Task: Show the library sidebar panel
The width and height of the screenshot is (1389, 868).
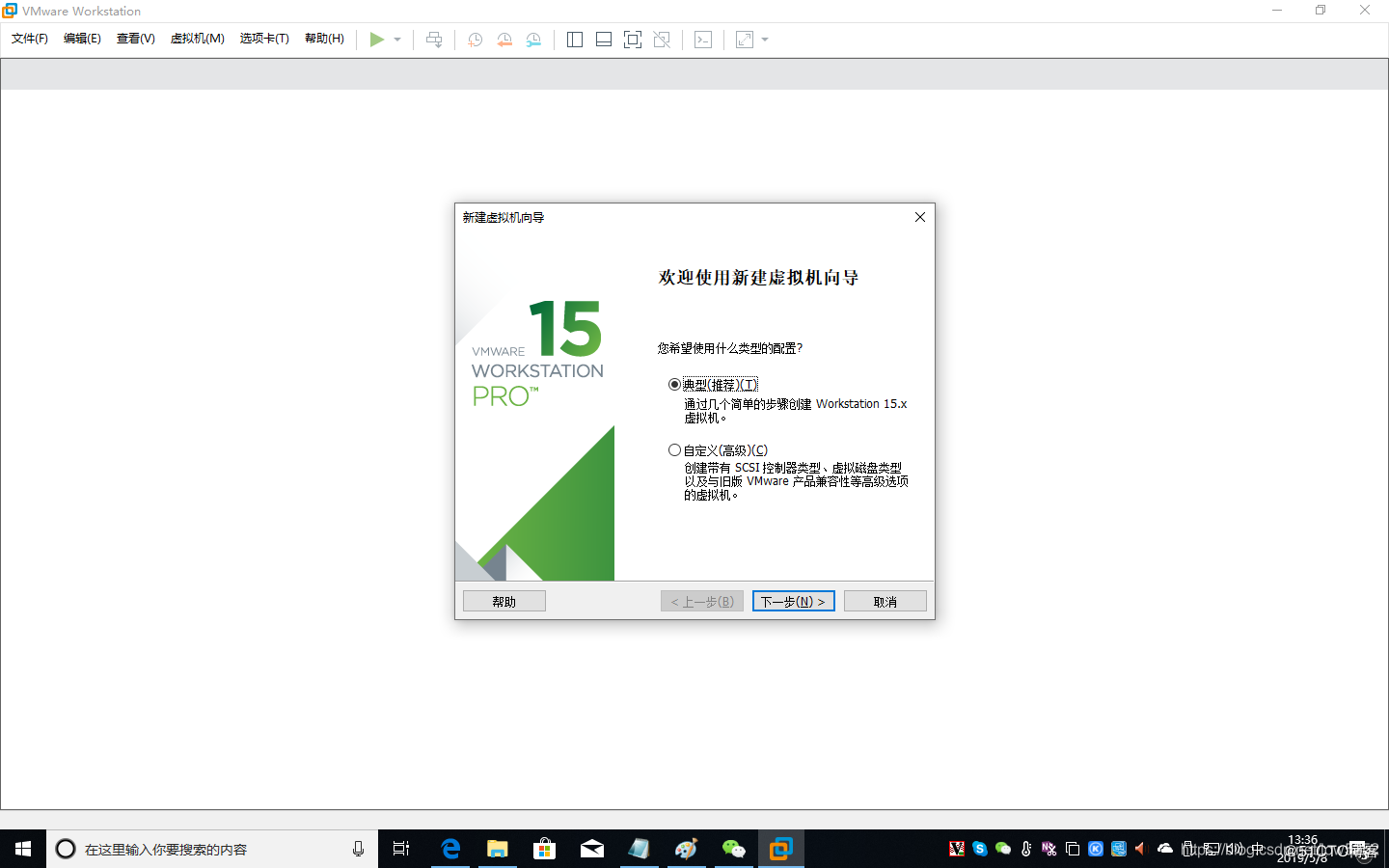Action: point(574,40)
